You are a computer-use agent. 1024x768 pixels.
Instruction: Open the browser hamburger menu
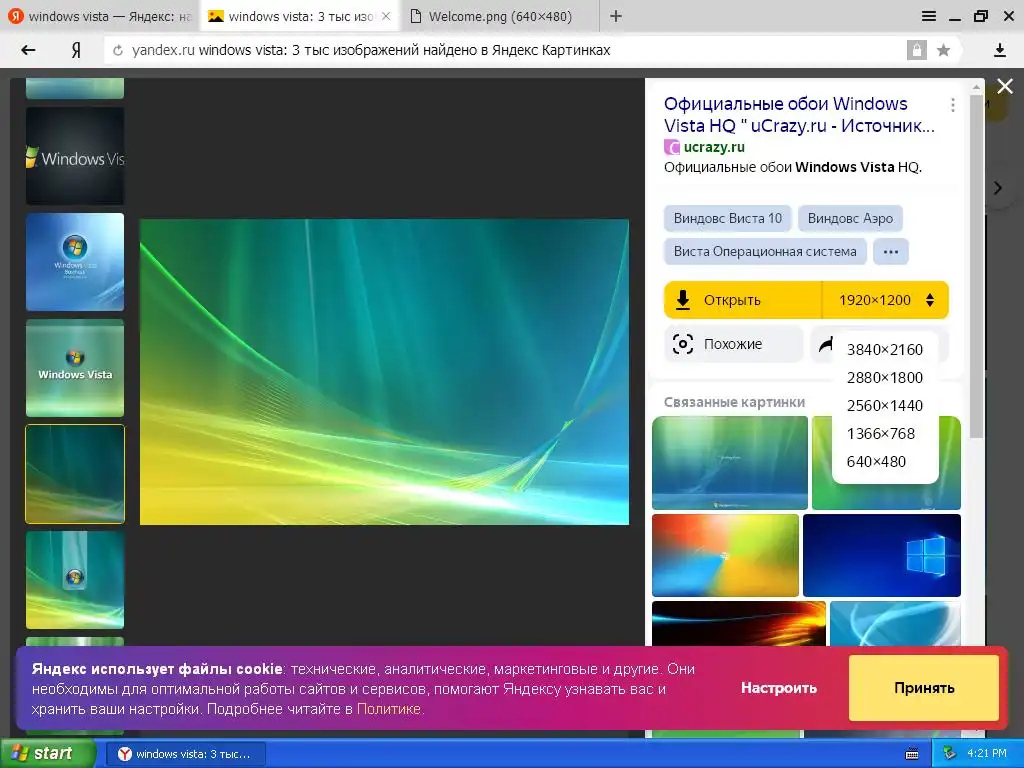tap(929, 16)
